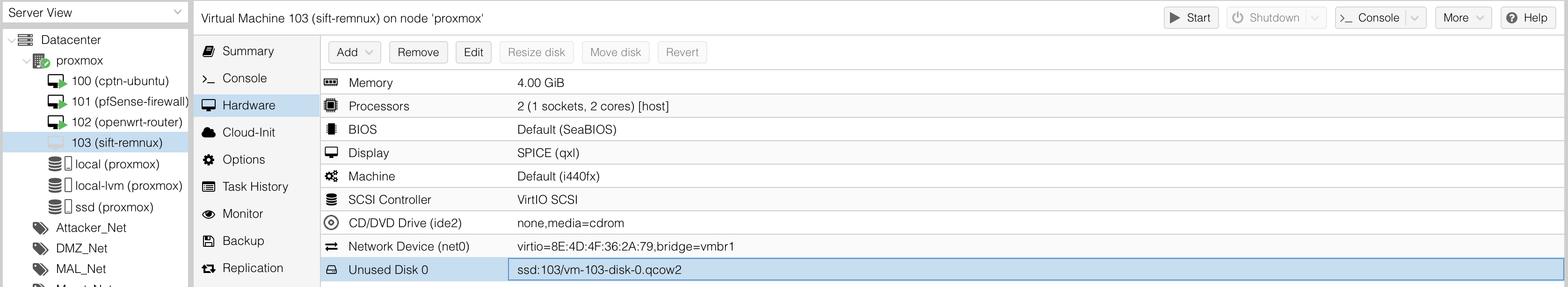
Task: Open the More actions menu
Action: [x=1463, y=18]
